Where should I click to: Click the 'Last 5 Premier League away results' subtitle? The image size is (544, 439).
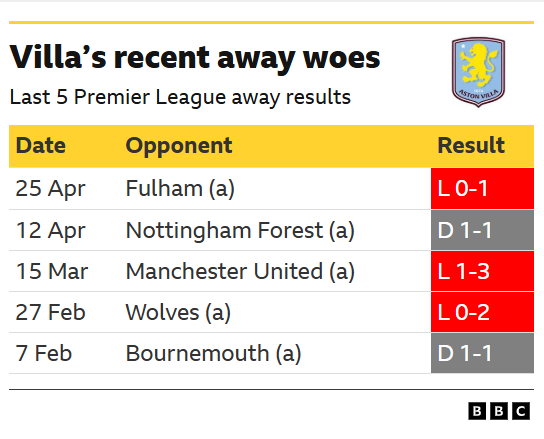(180, 97)
